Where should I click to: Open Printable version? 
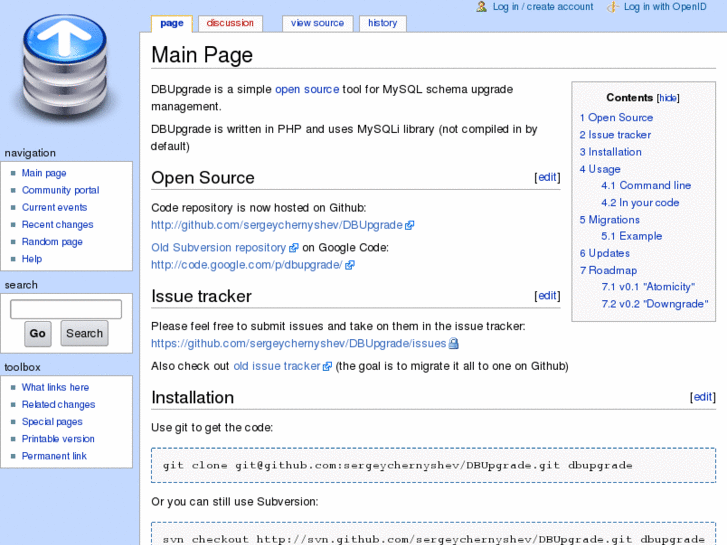pyautogui.click(x=58, y=439)
